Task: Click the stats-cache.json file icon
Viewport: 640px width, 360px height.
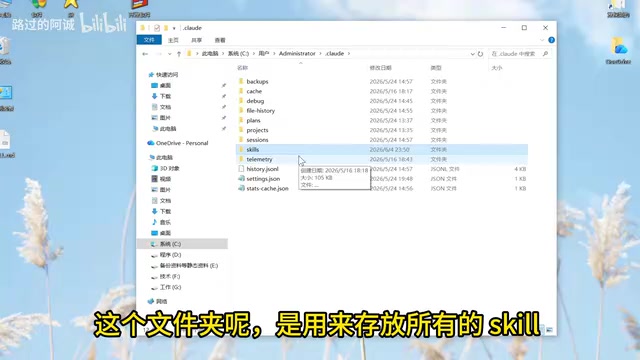Action: [x=241, y=188]
